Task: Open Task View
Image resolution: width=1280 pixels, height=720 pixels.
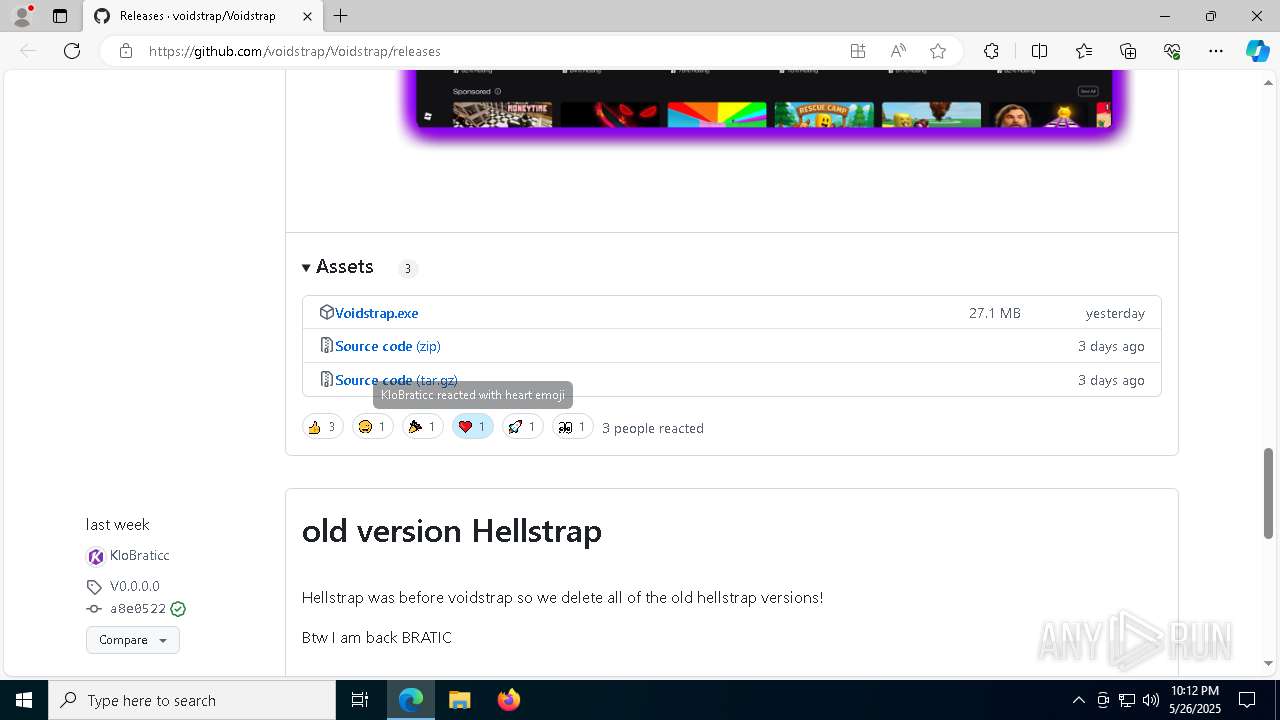Action: click(360, 700)
